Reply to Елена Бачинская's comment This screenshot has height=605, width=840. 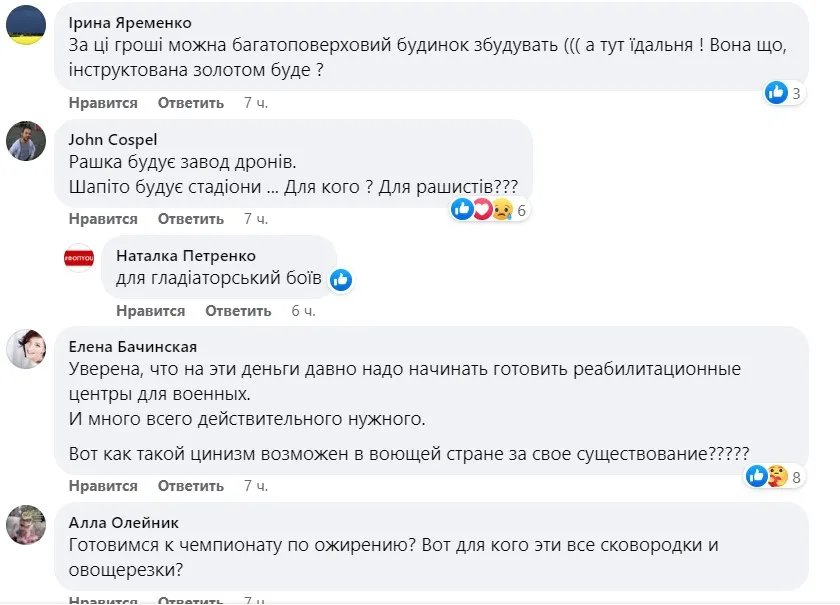point(191,486)
